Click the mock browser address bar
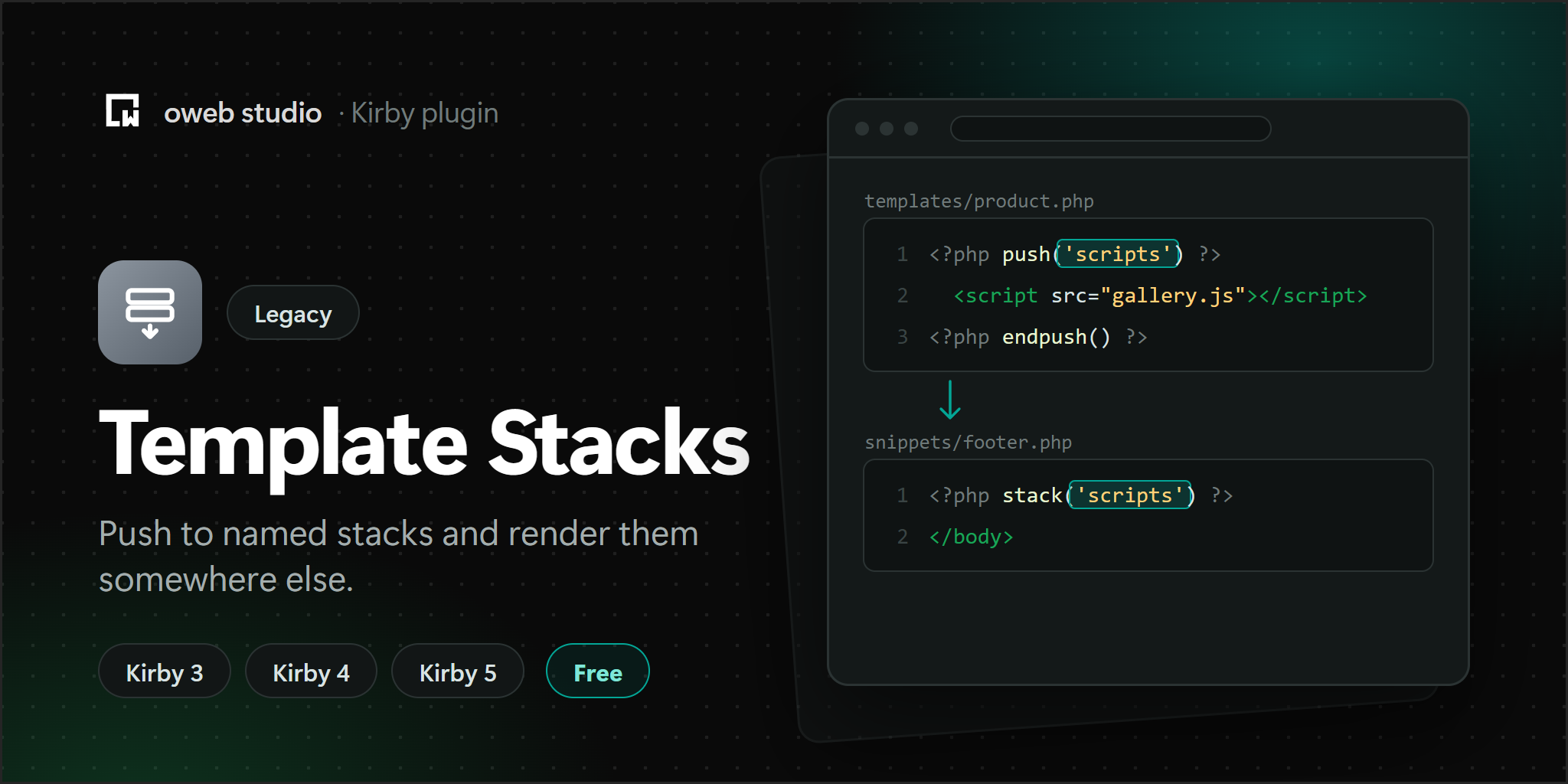Screen dimensions: 1568x784 point(1110,129)
